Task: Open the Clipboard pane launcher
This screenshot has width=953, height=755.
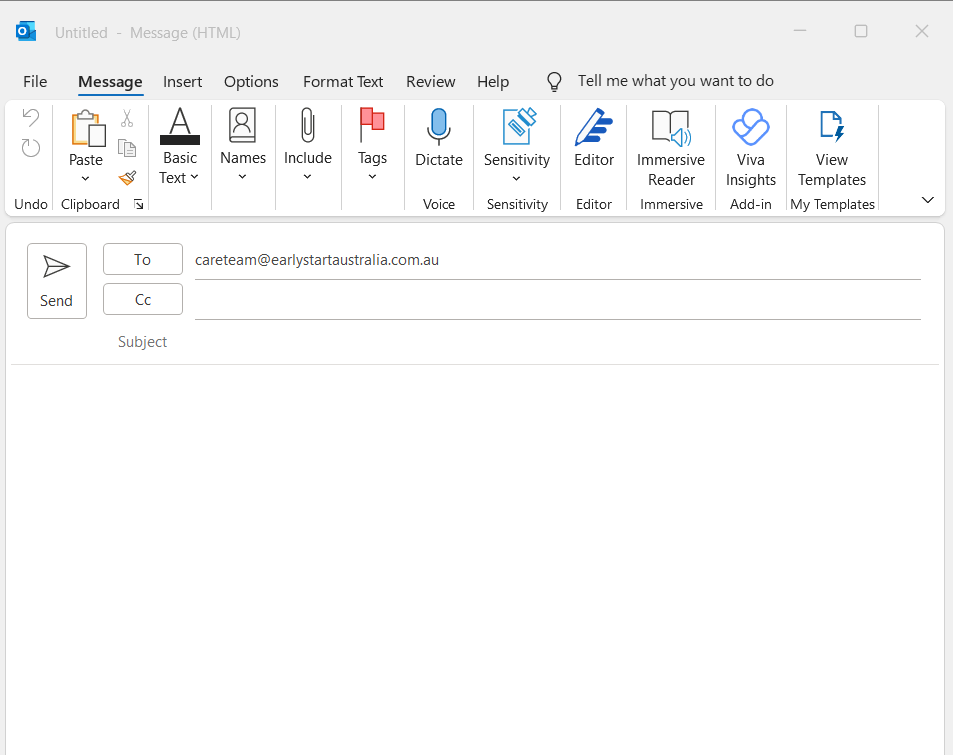Action: 139,204
